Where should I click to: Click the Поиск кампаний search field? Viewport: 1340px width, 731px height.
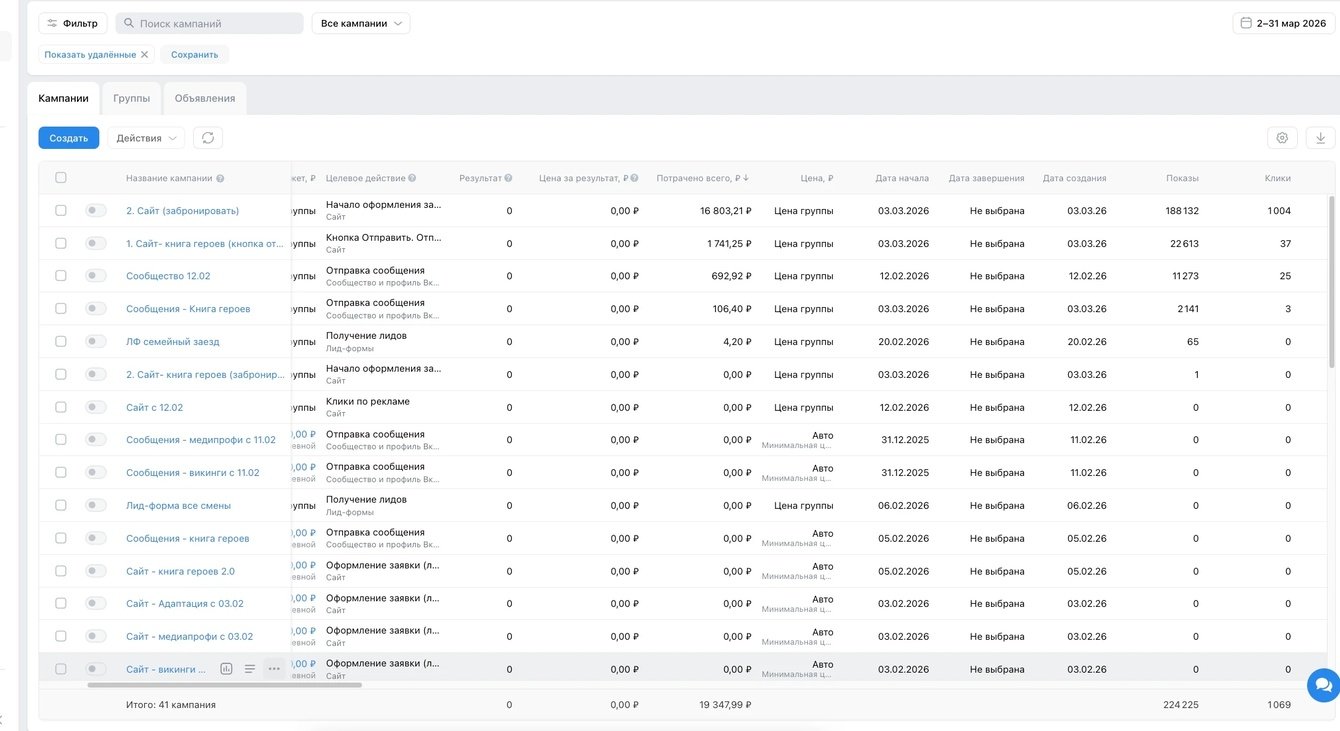pos(210,23)
